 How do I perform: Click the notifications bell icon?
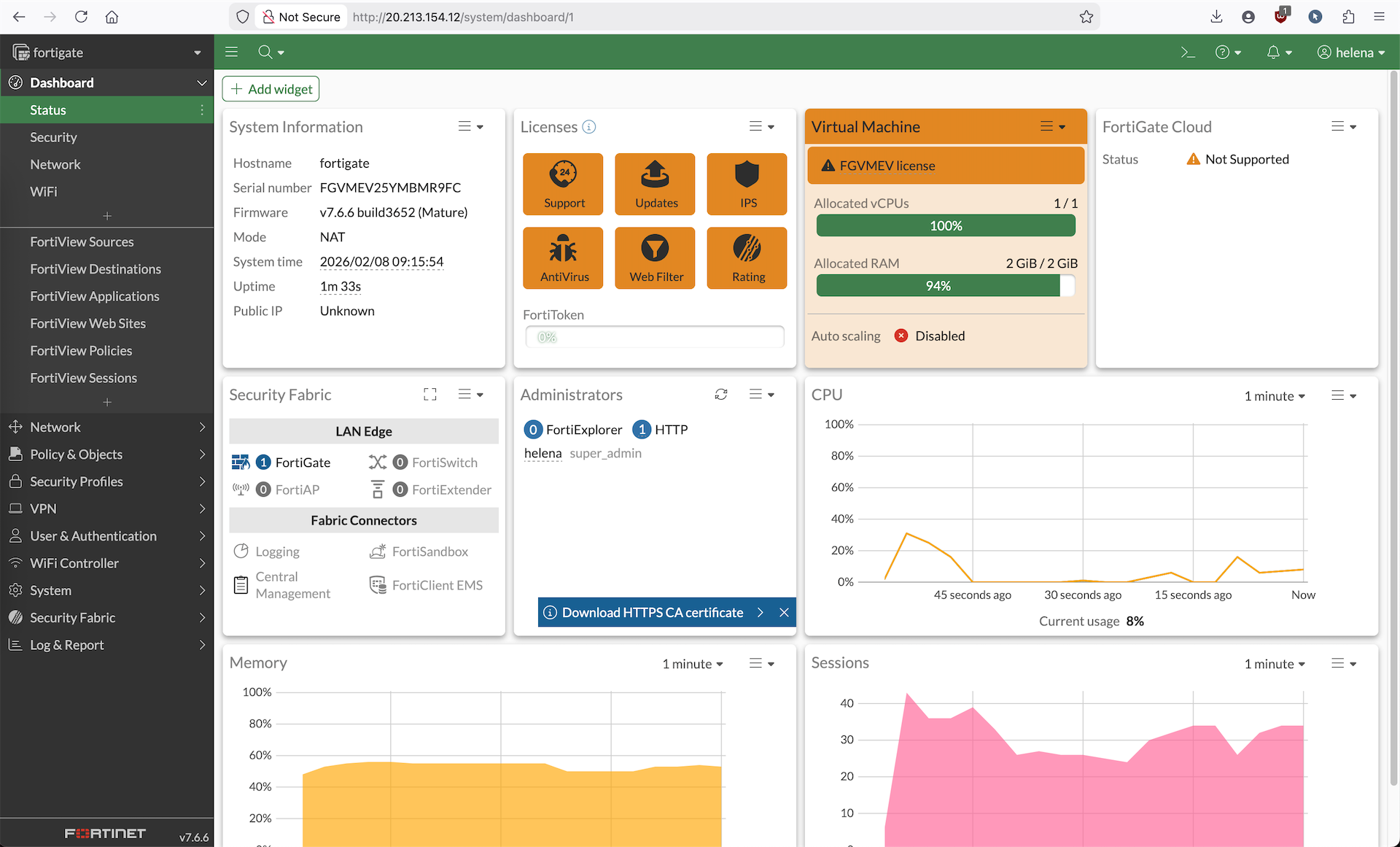point(1274,53)
